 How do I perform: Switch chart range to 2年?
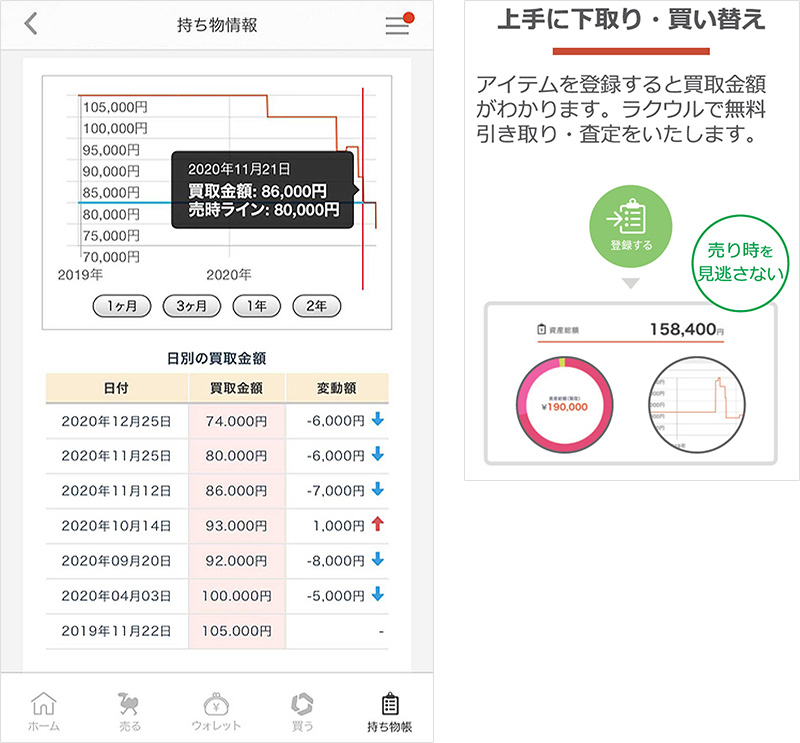coord(317,307)
